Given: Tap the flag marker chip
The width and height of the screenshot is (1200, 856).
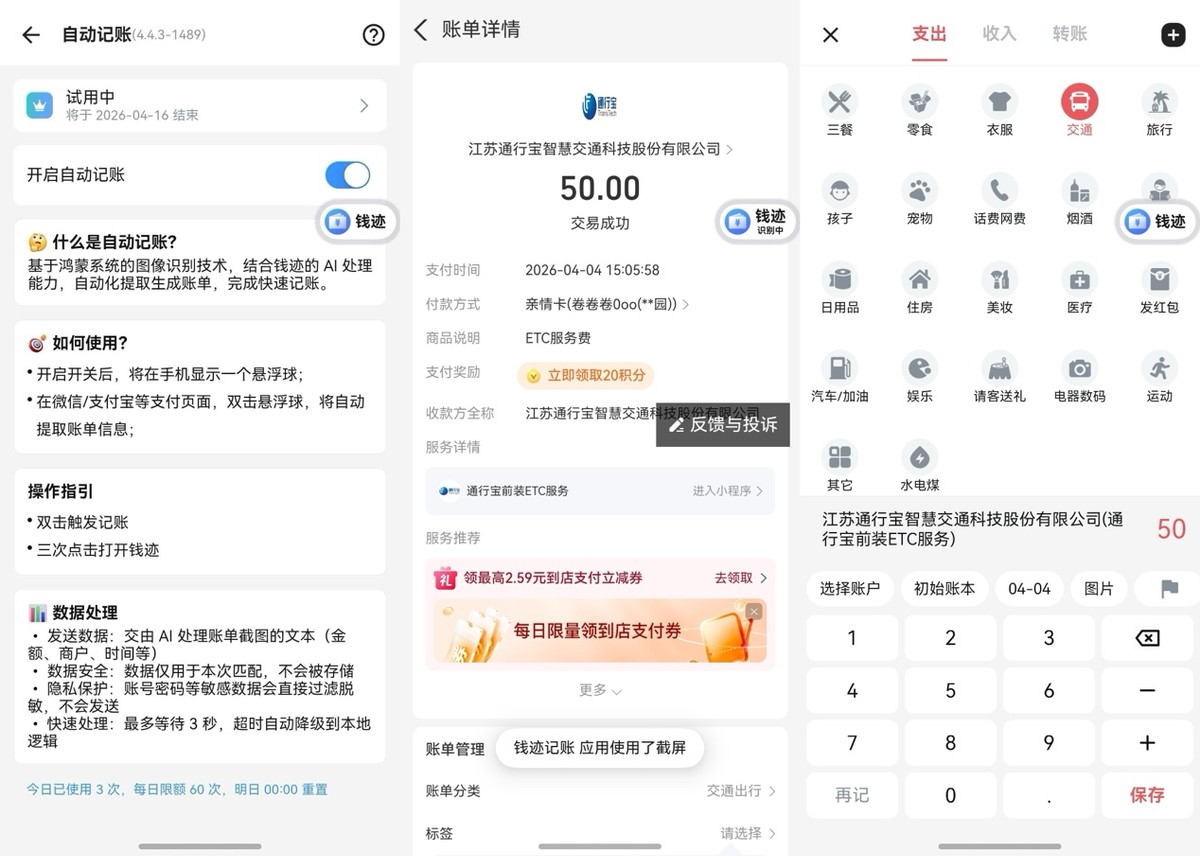Looking at the screenshot, I should [x=1168, y=588].
